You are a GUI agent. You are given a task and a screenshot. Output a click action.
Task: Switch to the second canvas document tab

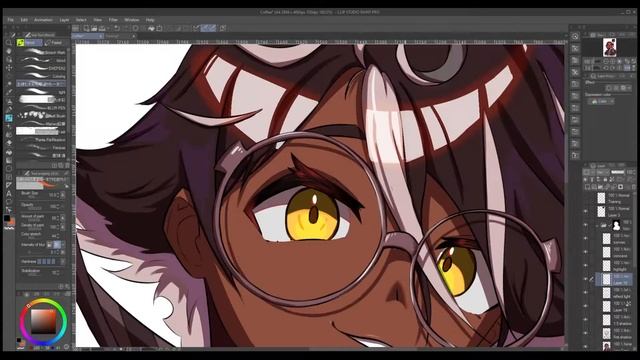[120, 36]
